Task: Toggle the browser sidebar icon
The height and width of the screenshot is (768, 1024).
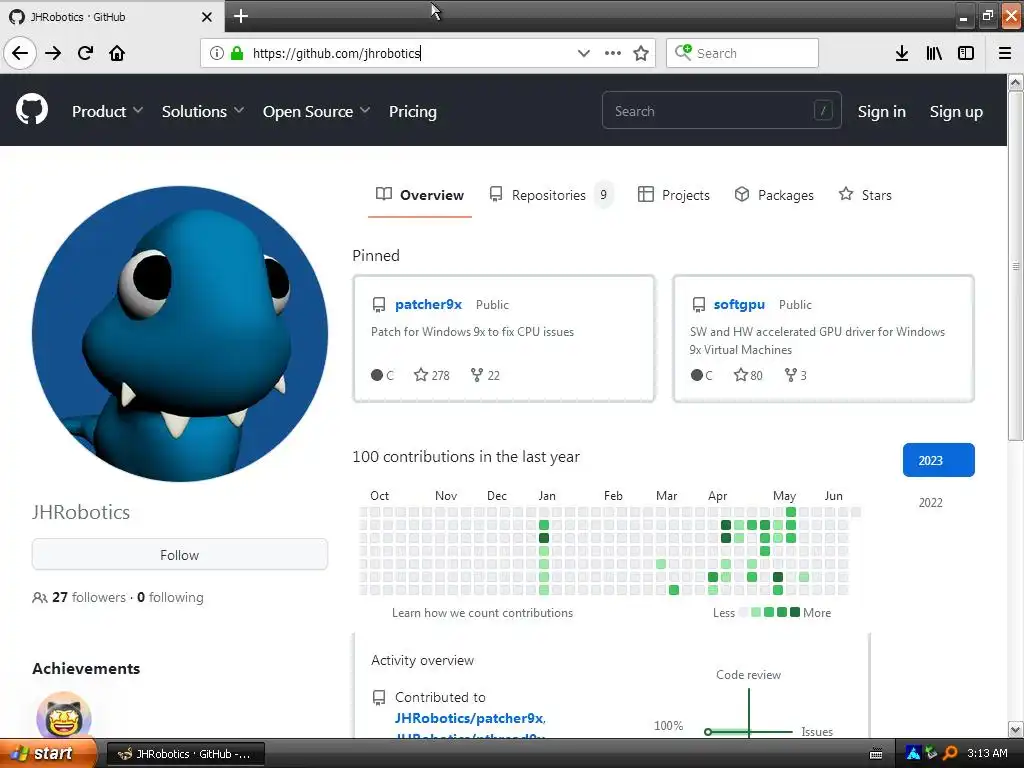Action: tap(966, 53)
